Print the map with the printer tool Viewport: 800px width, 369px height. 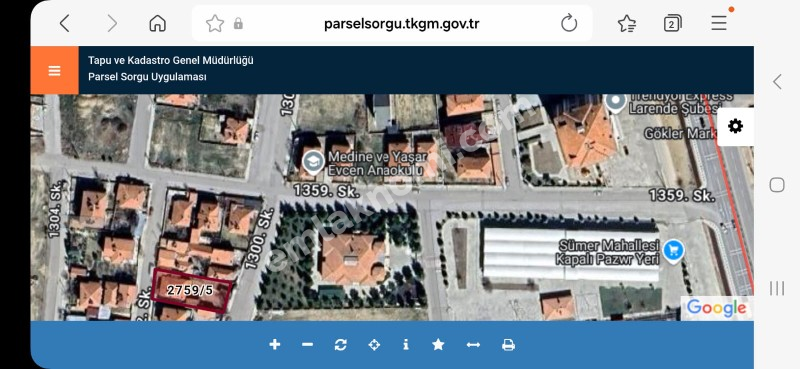coord(508,345)
